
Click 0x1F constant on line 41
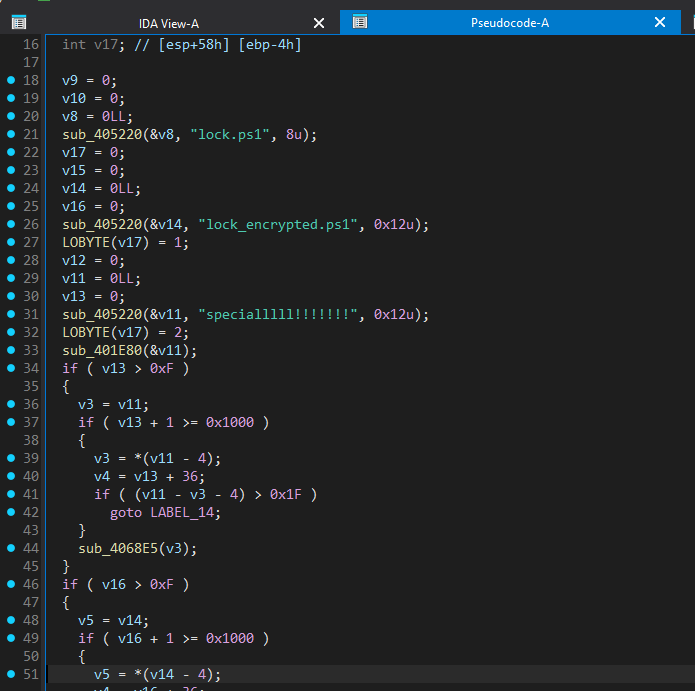[285, 494]
